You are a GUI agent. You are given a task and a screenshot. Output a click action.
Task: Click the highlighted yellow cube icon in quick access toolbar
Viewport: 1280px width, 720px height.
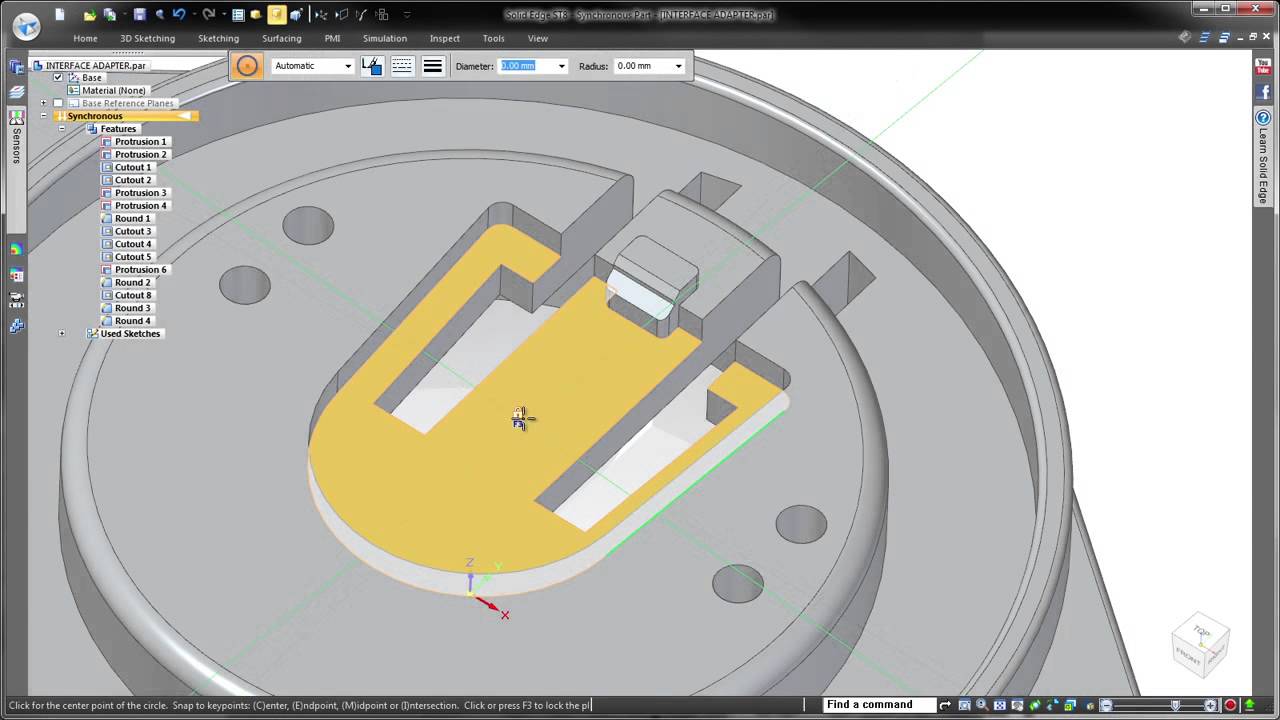277,14
